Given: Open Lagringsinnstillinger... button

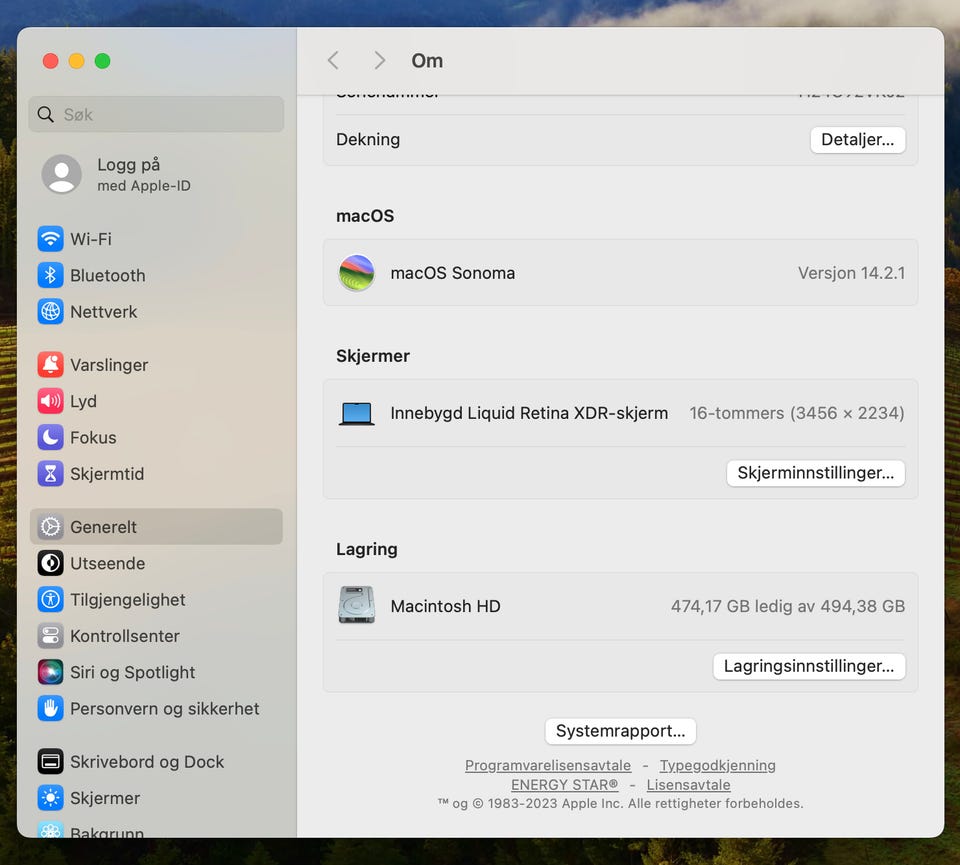Looking at the screenshot, I should [808, 666].
